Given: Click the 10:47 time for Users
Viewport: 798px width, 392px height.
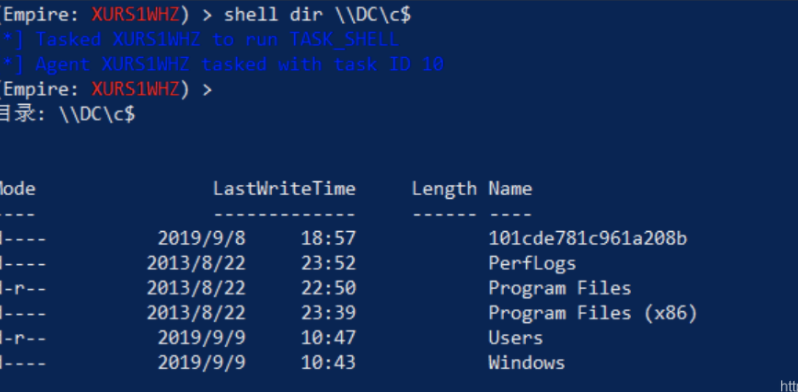Looking at the screenshot, I should pyautogui.click(x=328, y=338).
